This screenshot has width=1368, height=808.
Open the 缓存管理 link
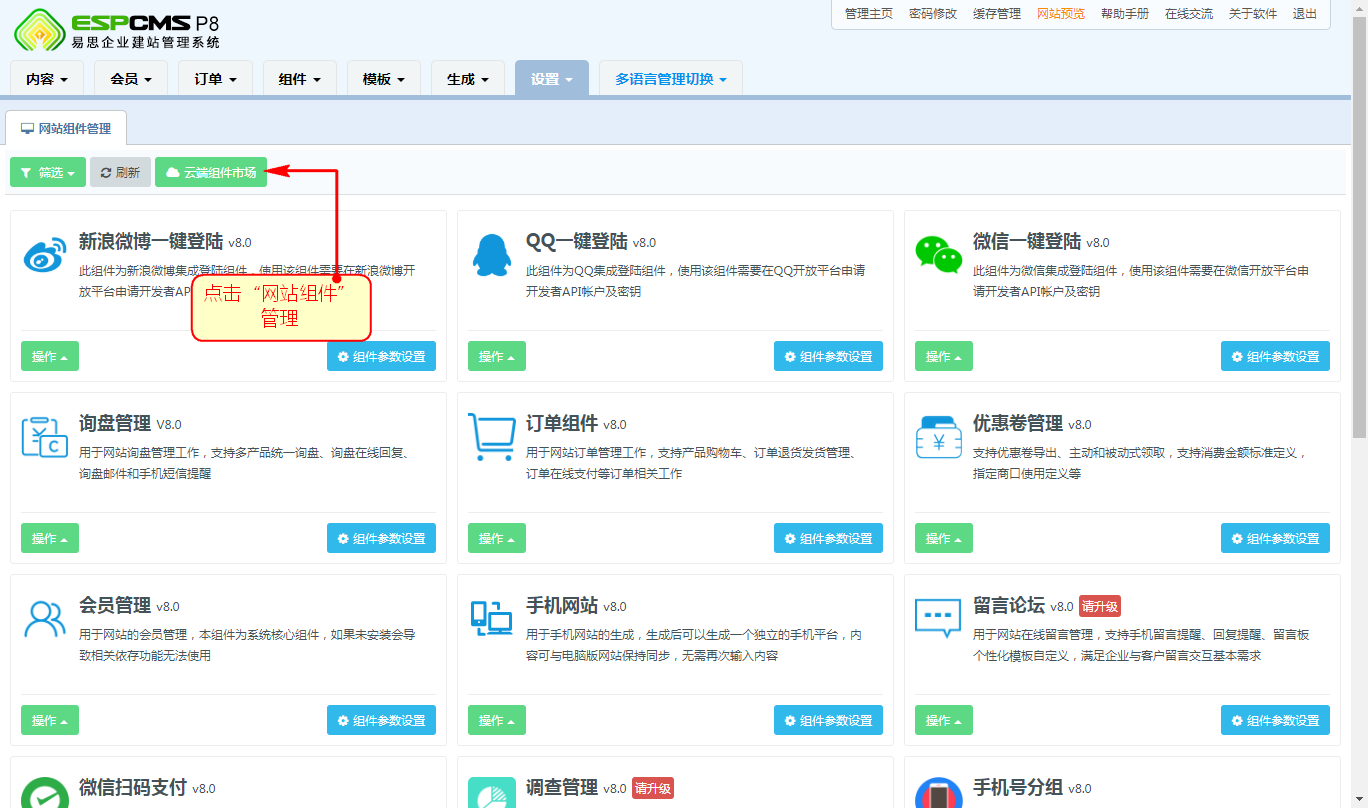point(997,14)
